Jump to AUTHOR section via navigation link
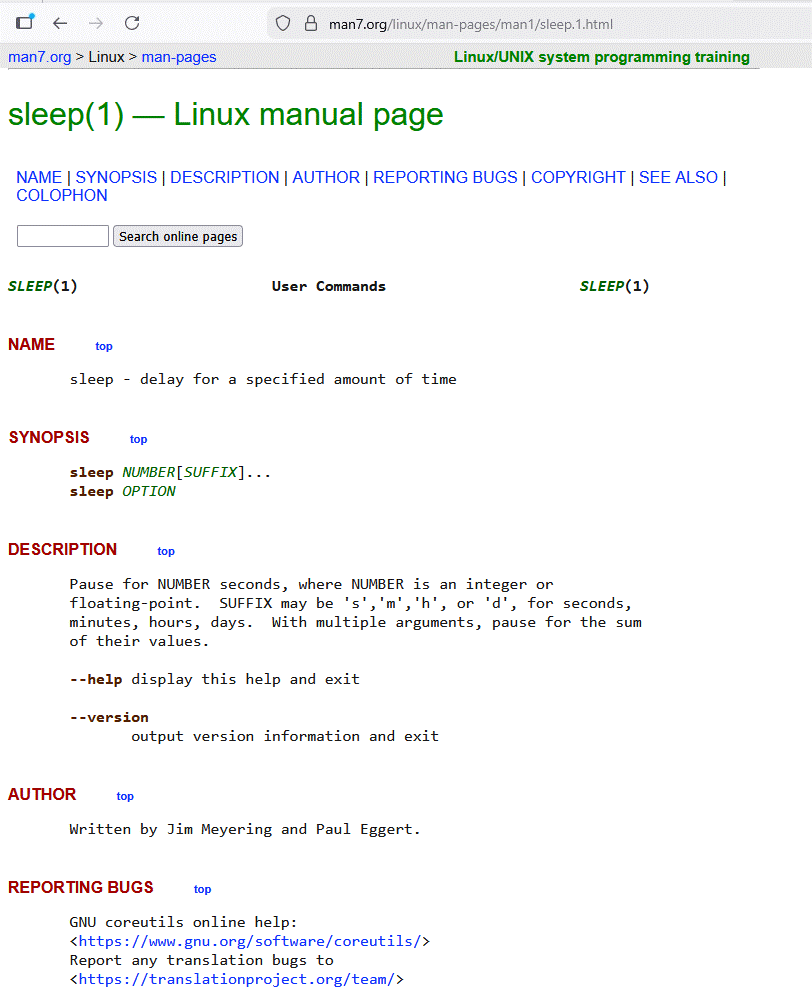The width and height of the screenshot is (812, 988). (326, 178)
